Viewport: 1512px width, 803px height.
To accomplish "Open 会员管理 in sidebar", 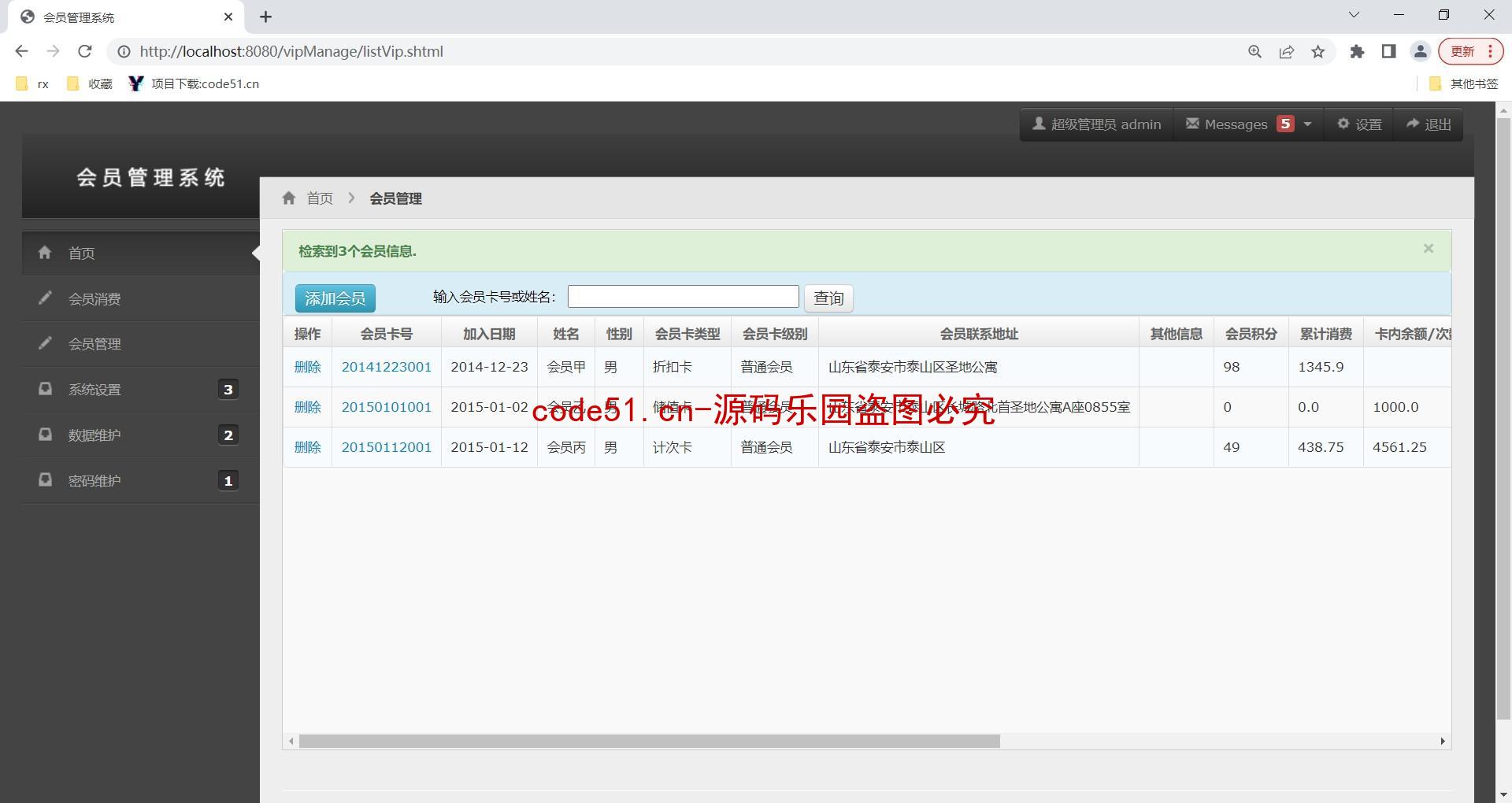I will point(140,344).
